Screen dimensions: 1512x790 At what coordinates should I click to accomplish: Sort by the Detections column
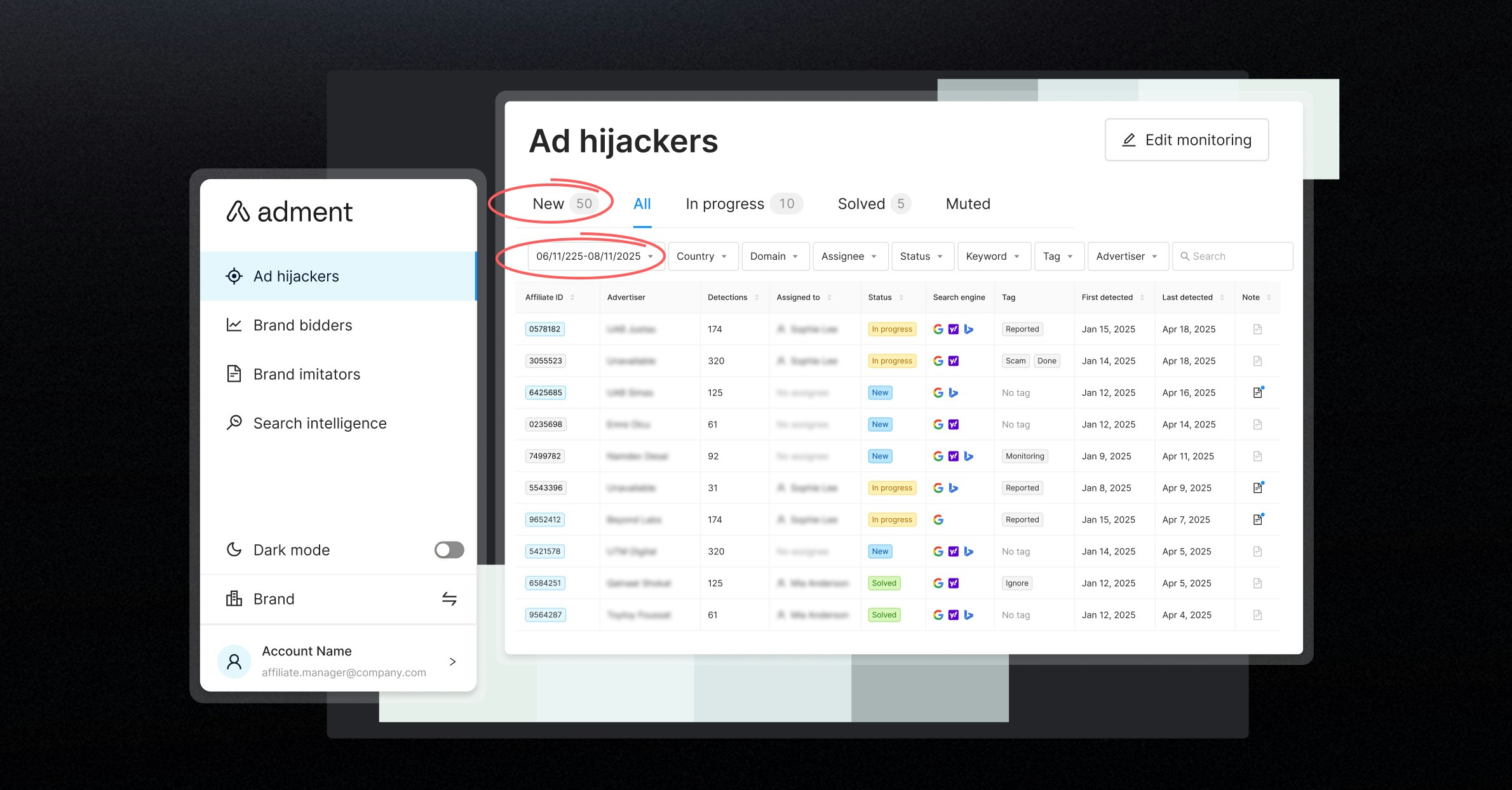click(757, 297)
